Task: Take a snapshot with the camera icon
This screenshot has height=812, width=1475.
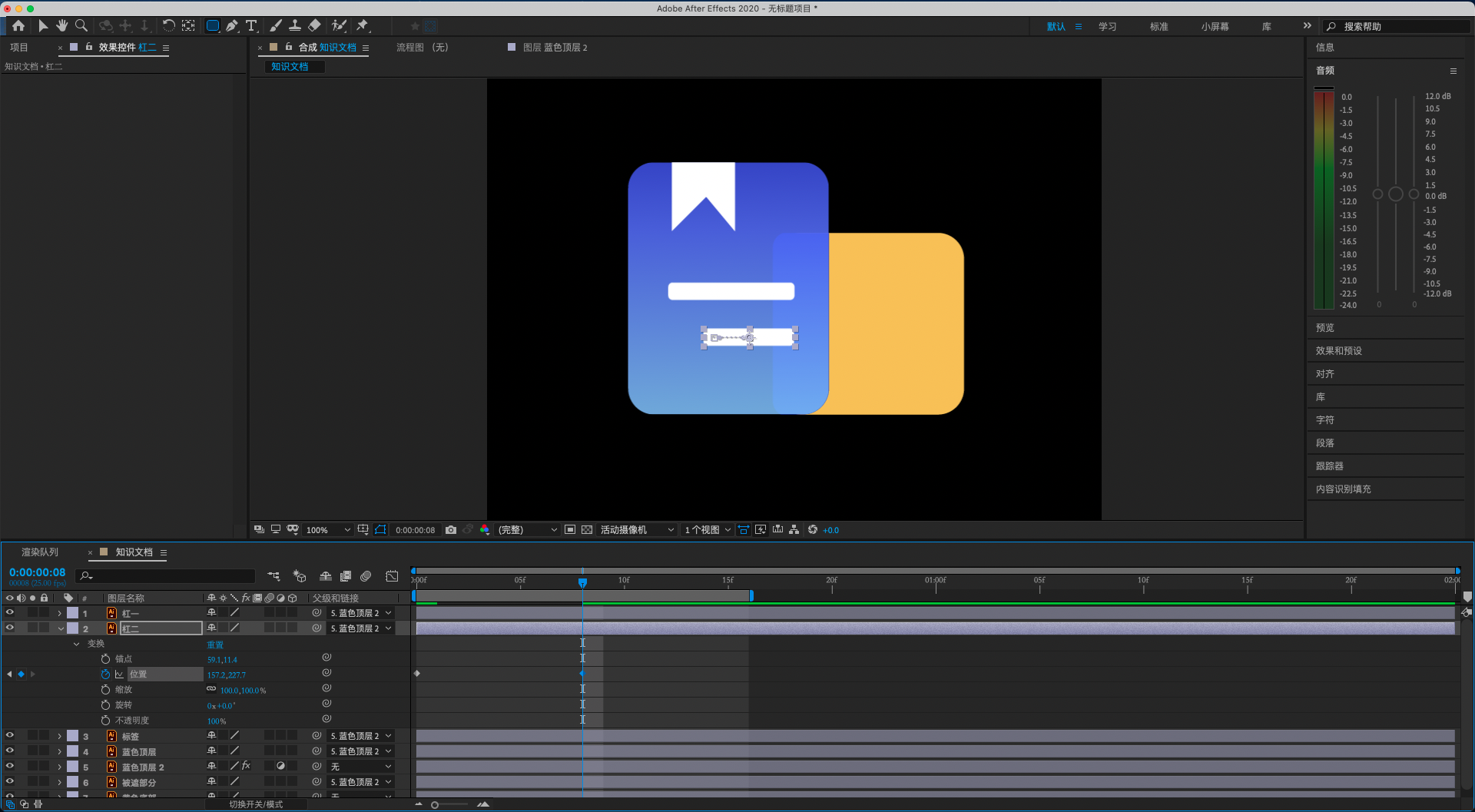Action: [x=451, y=530]
